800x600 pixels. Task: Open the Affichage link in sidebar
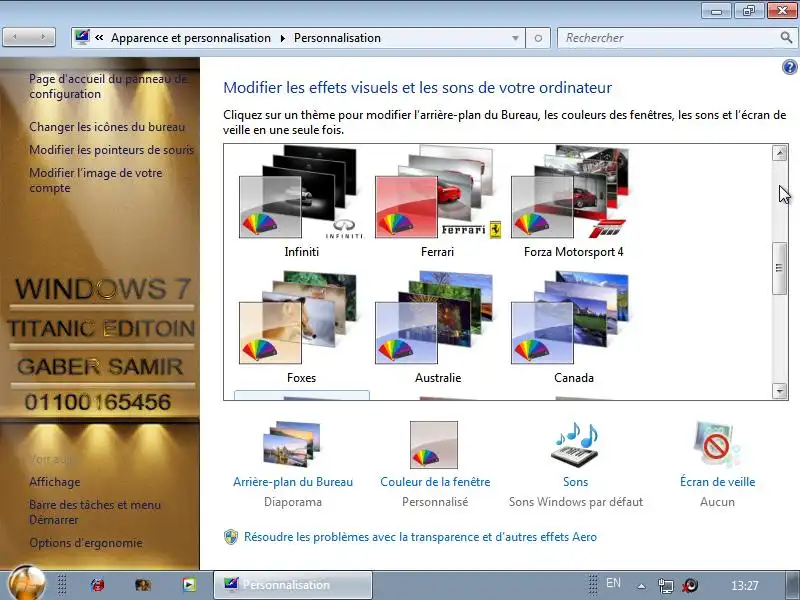55,482
